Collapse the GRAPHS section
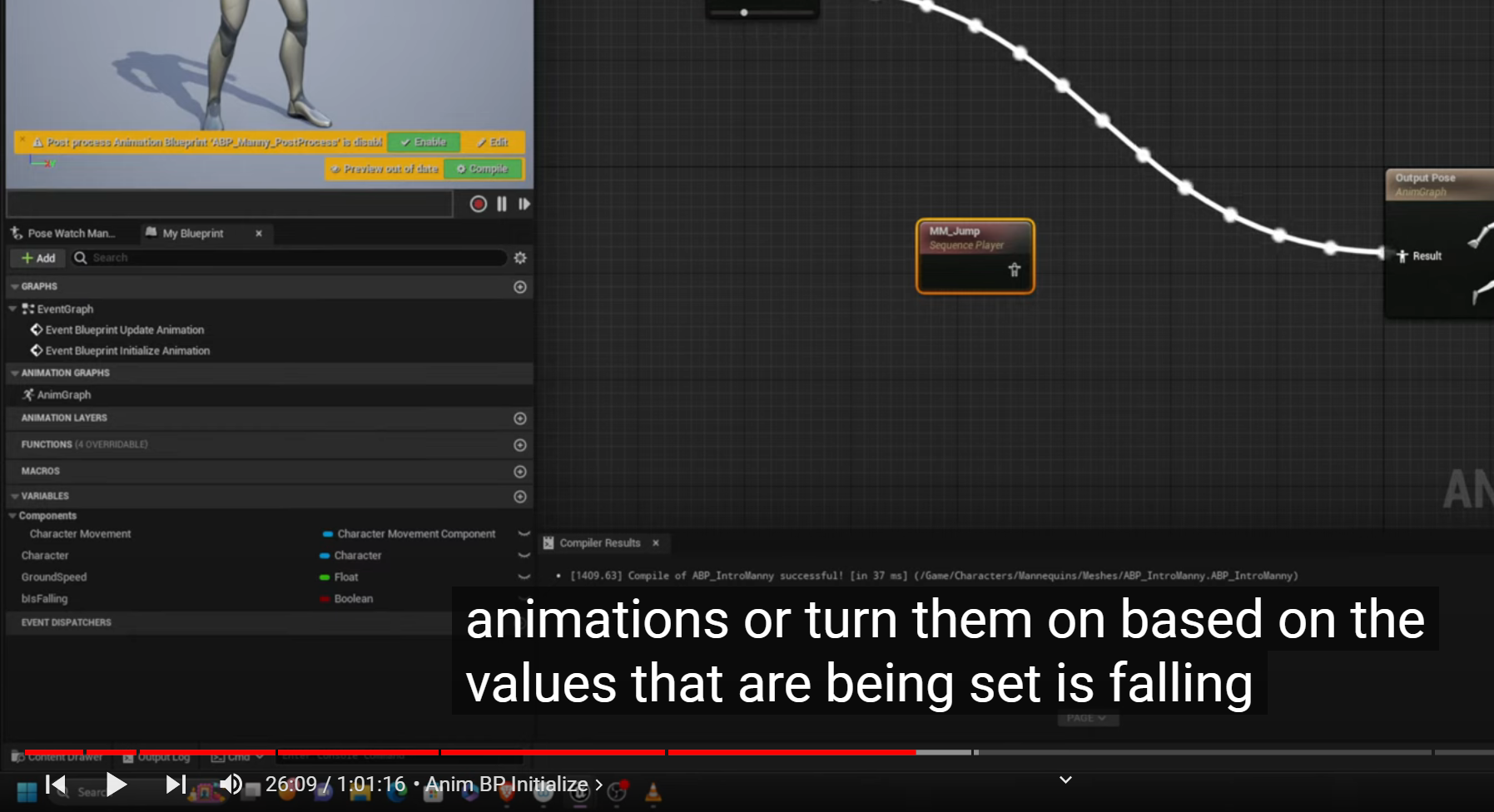 pyautogui.click(x=14, y=287)
